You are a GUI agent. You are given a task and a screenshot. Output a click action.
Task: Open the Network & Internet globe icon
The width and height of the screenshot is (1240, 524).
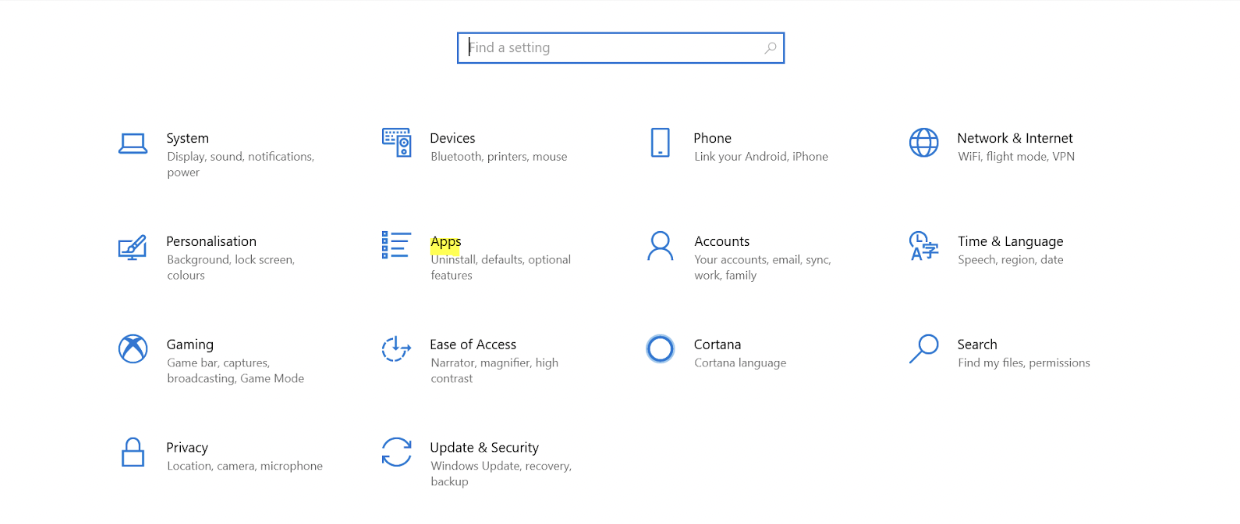coord(924,143)
